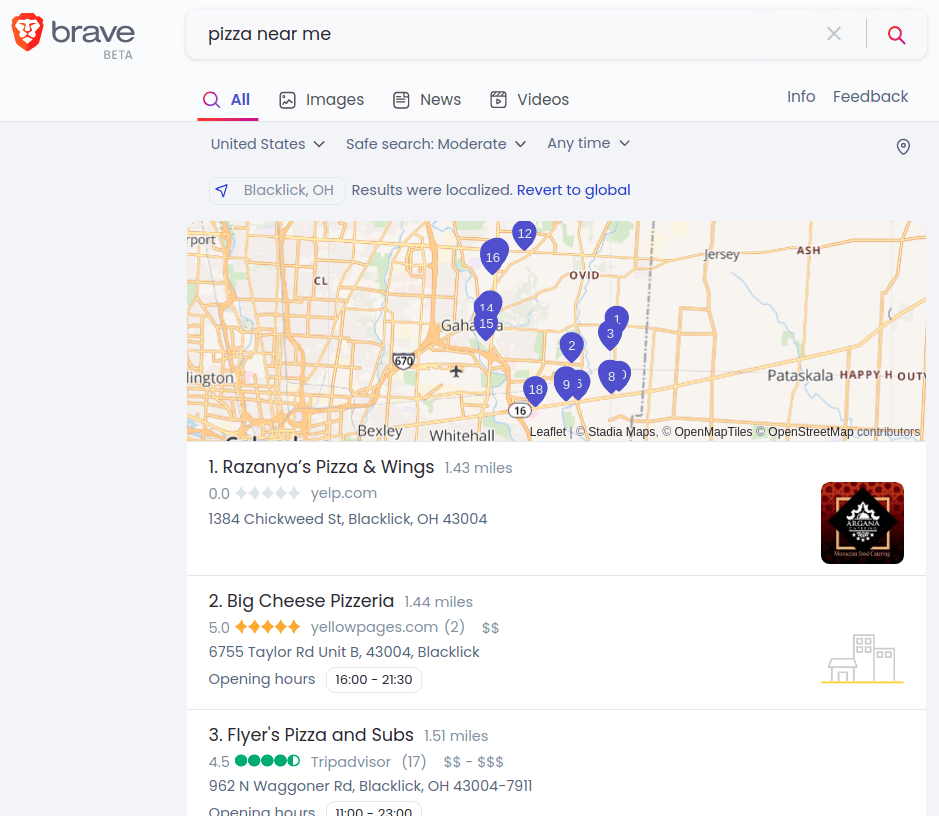
Task: Click the I-670 highway shield on map
Action: click(404, 360)
